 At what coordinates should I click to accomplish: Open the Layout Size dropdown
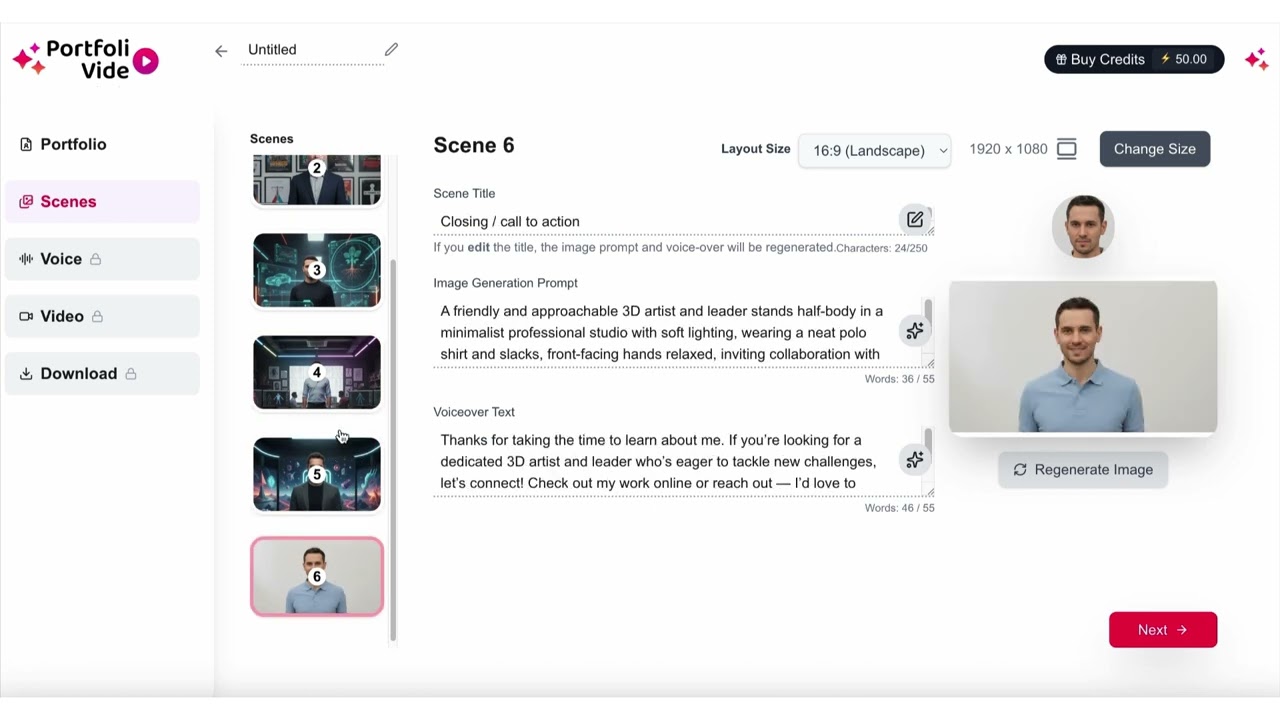874,150
